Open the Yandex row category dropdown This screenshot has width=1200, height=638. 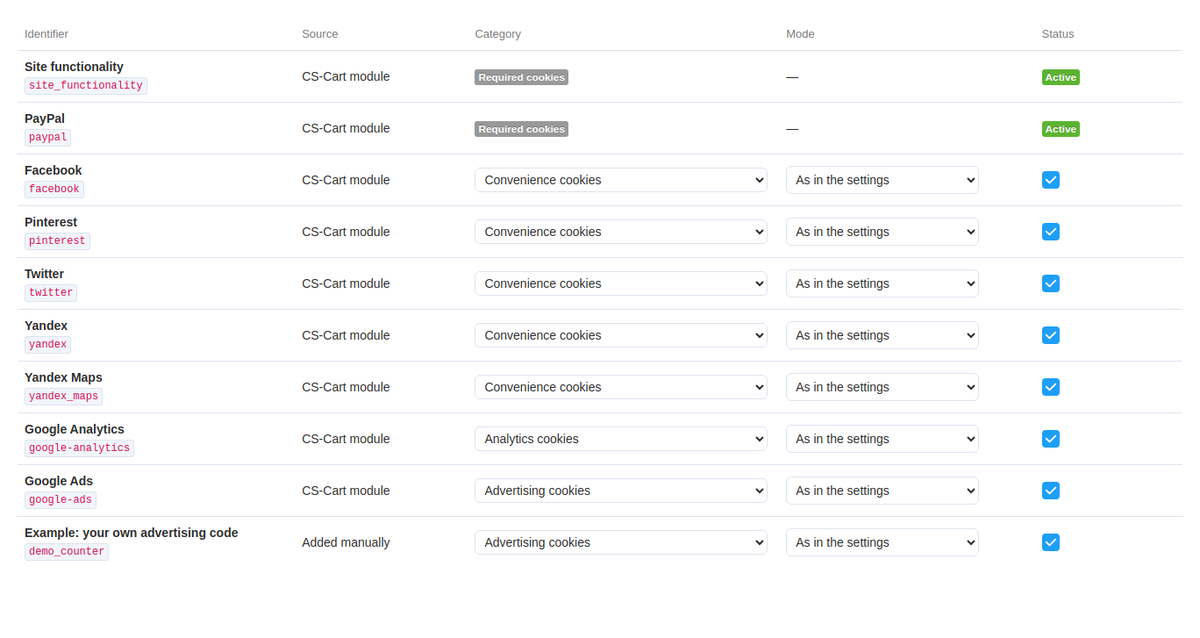coord(621,335)
